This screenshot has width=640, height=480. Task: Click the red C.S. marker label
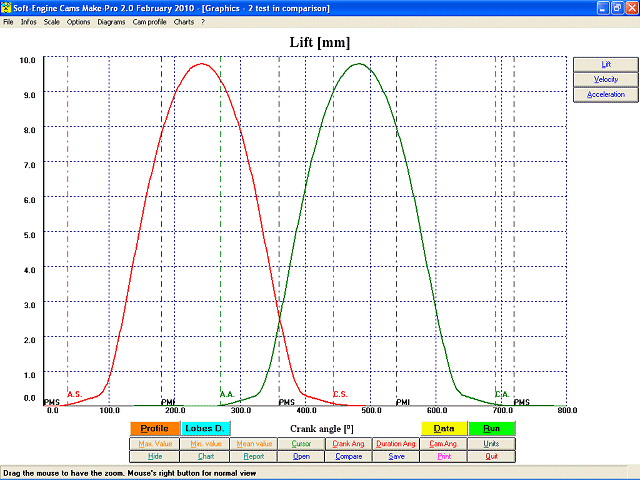[x=340, y=394]
